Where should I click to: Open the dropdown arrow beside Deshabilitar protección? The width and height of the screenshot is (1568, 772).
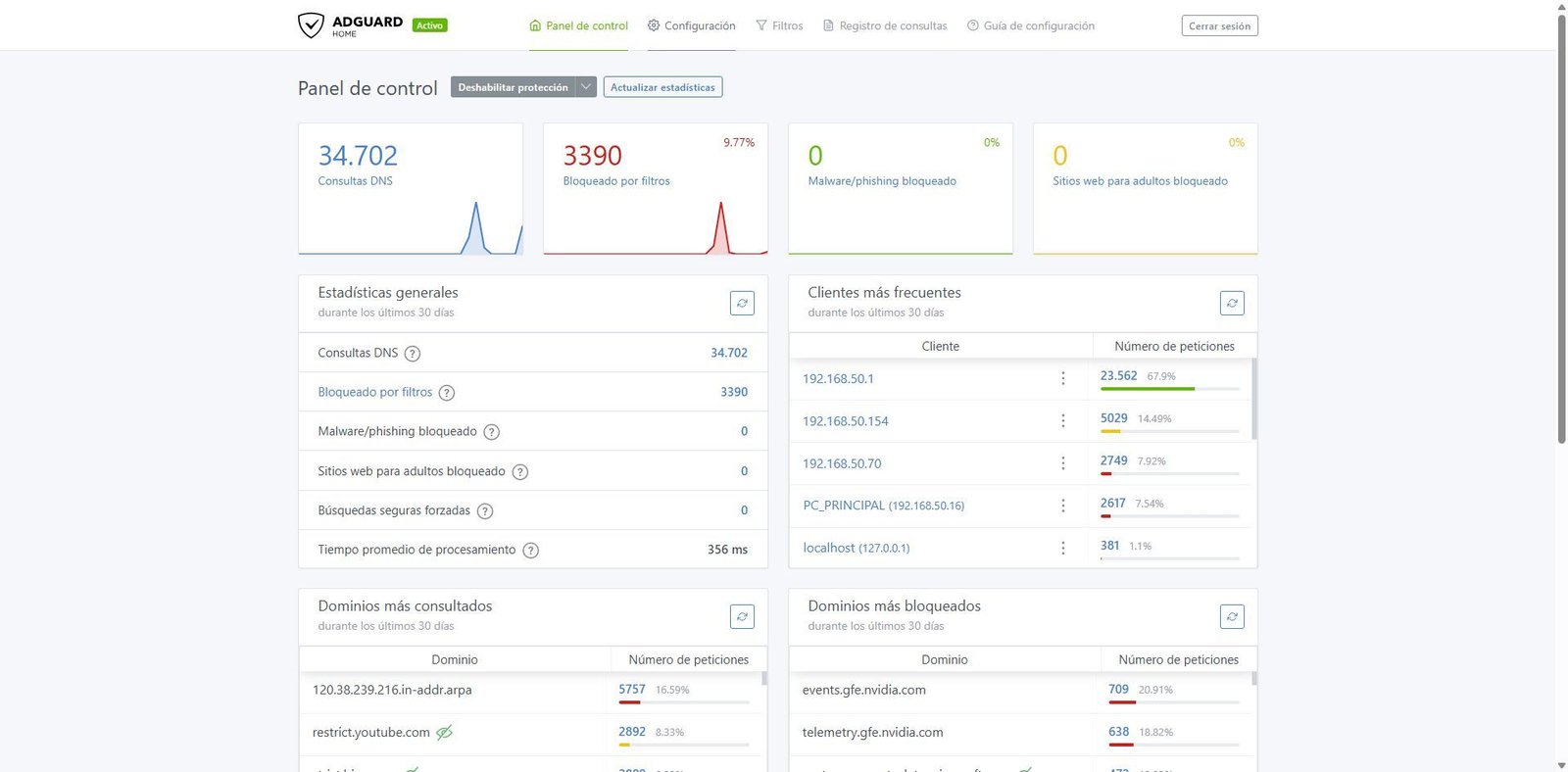(586, 87)
